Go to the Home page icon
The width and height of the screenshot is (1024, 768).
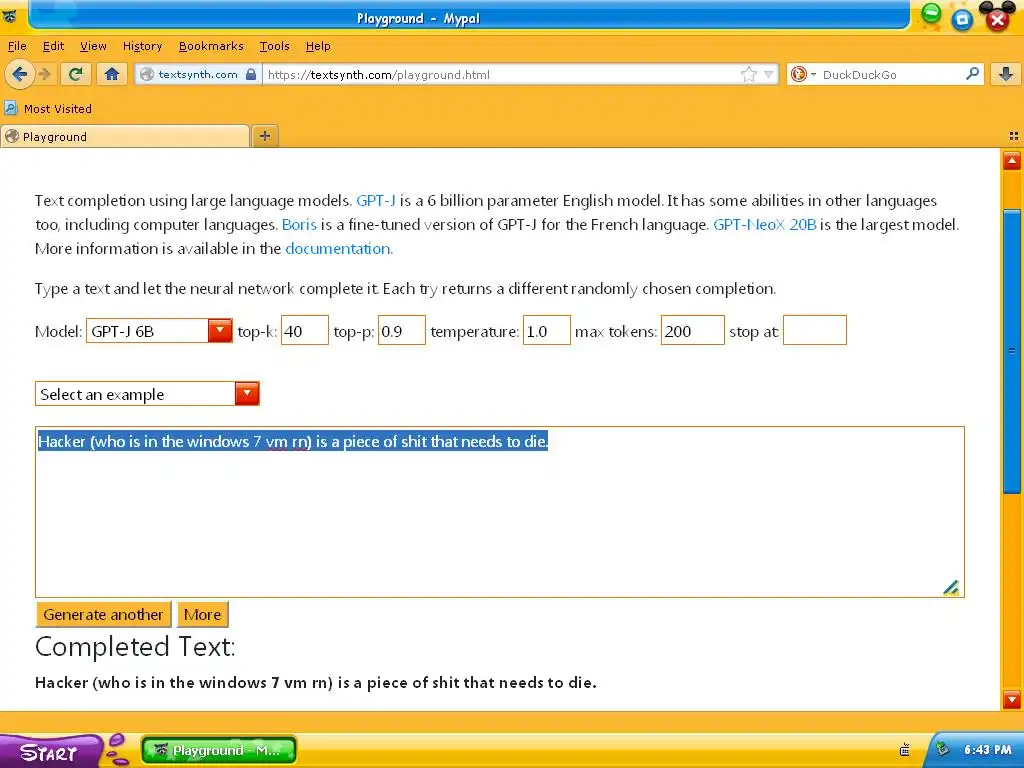[112, 74]
